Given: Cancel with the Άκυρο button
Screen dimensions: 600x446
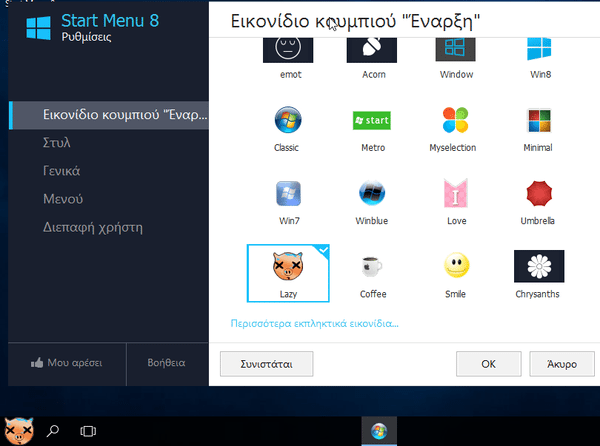Looking at the screenshot, I should coord(562,364).
